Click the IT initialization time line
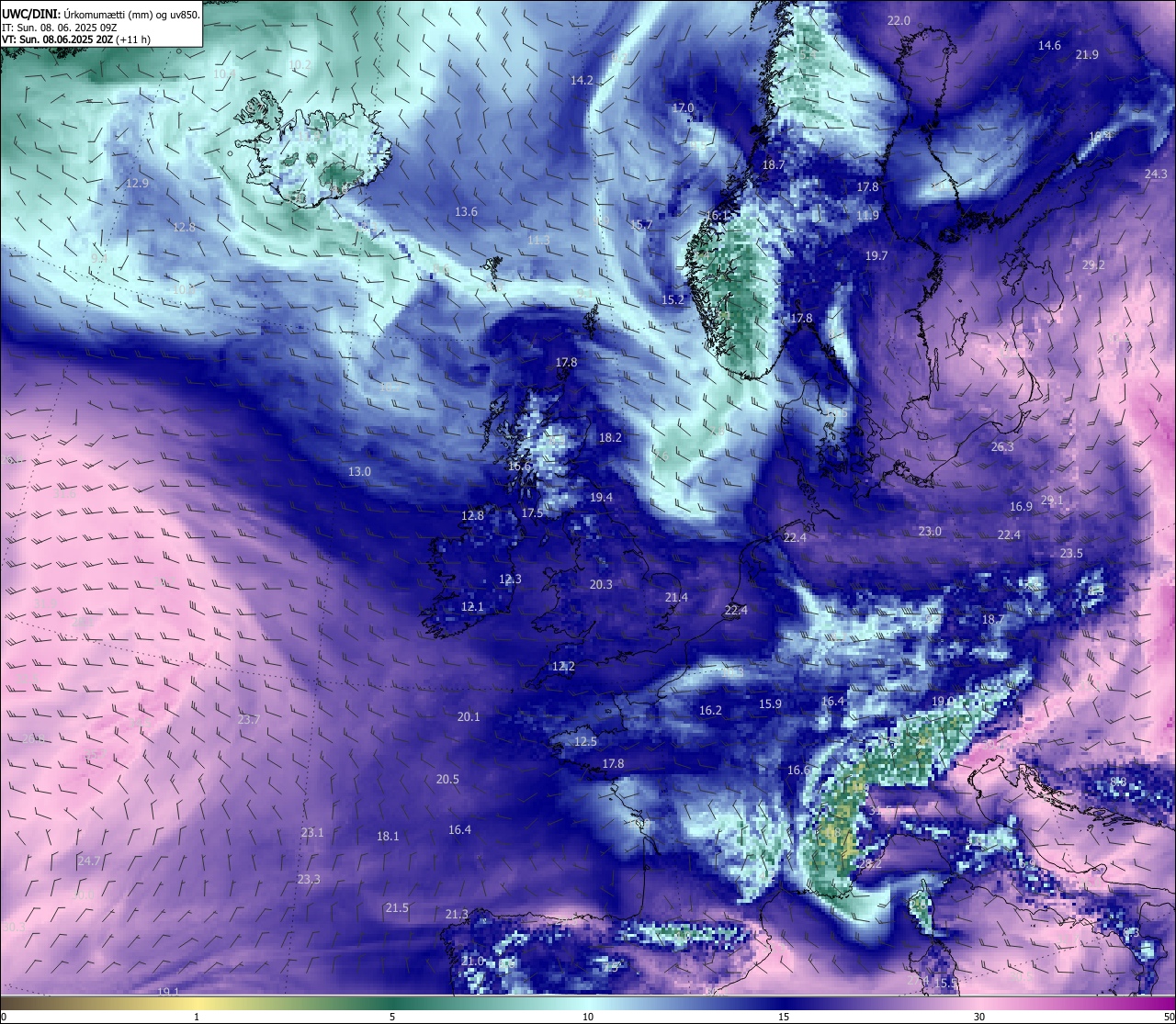Screen dimensions: 1176x1024 (60, 28)
